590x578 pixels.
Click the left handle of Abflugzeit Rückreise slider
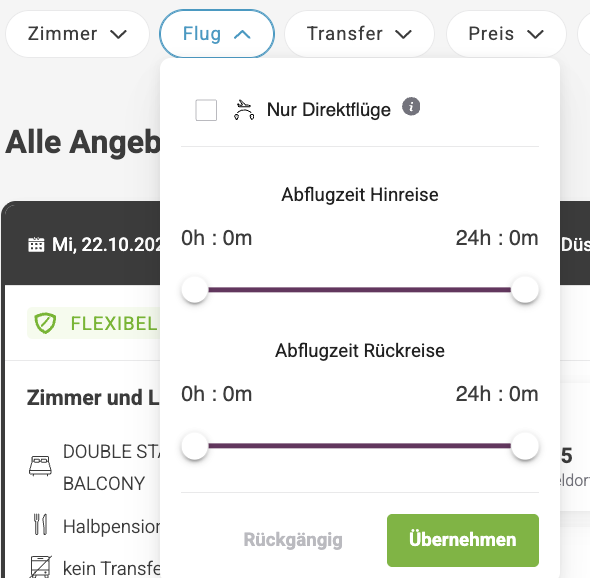coord(195,446)
